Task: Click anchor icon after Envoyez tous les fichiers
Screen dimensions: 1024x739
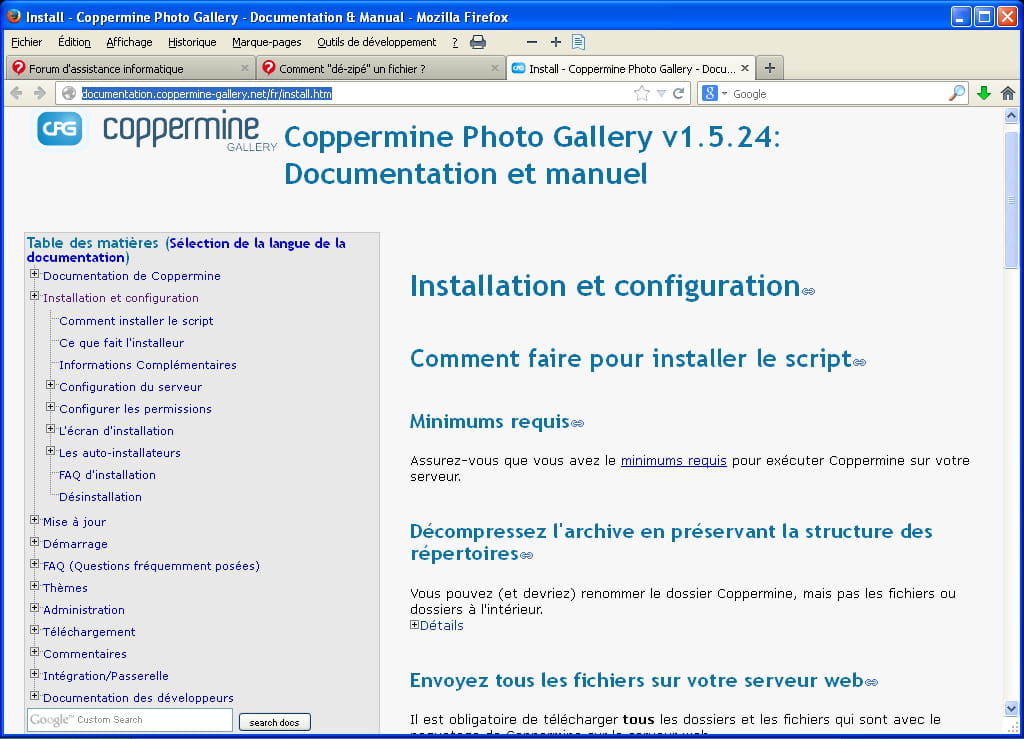Action: (871, 683)
